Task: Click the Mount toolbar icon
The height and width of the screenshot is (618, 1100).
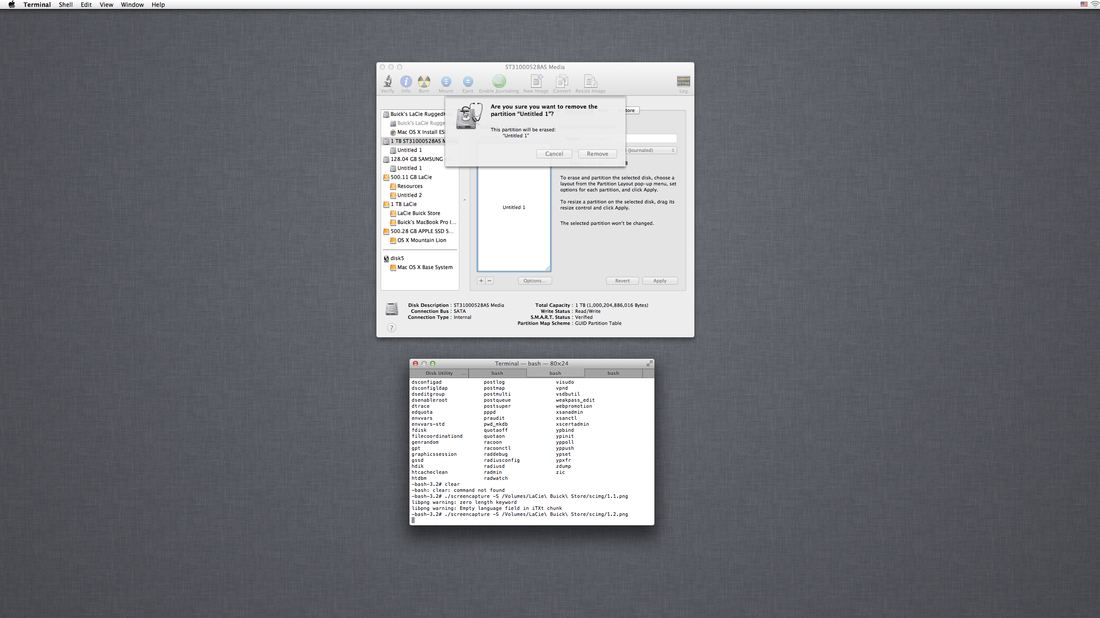Action: coord(446,81)
